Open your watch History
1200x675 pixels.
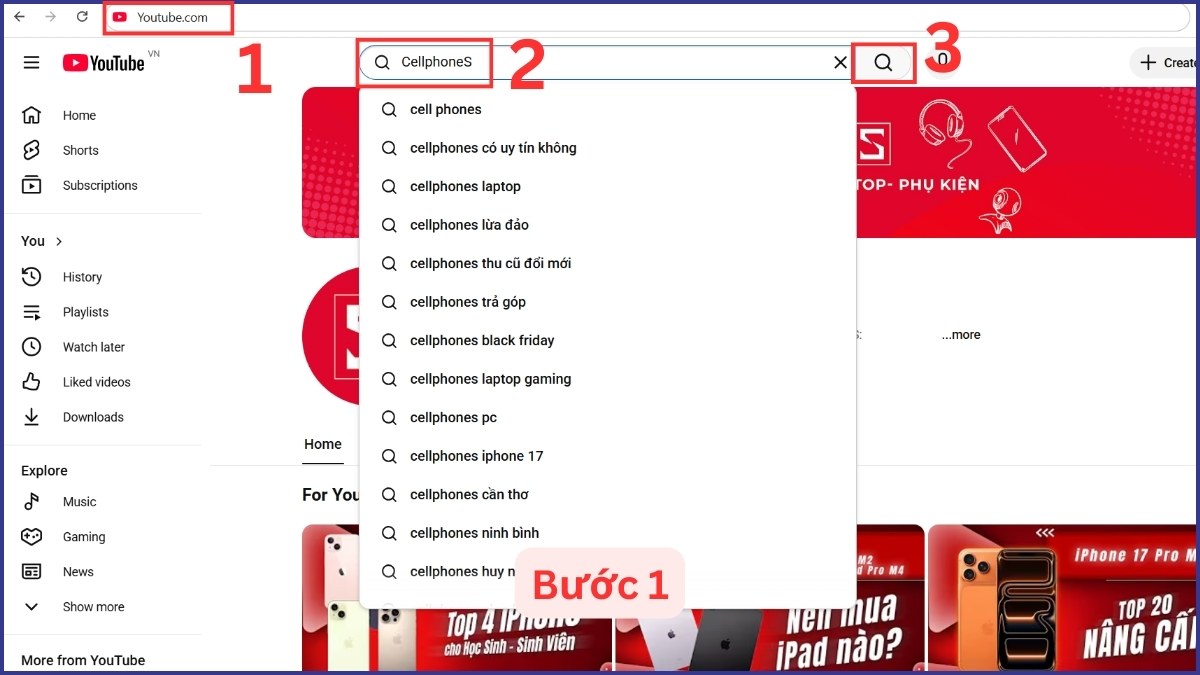click(x=82, y=277)
